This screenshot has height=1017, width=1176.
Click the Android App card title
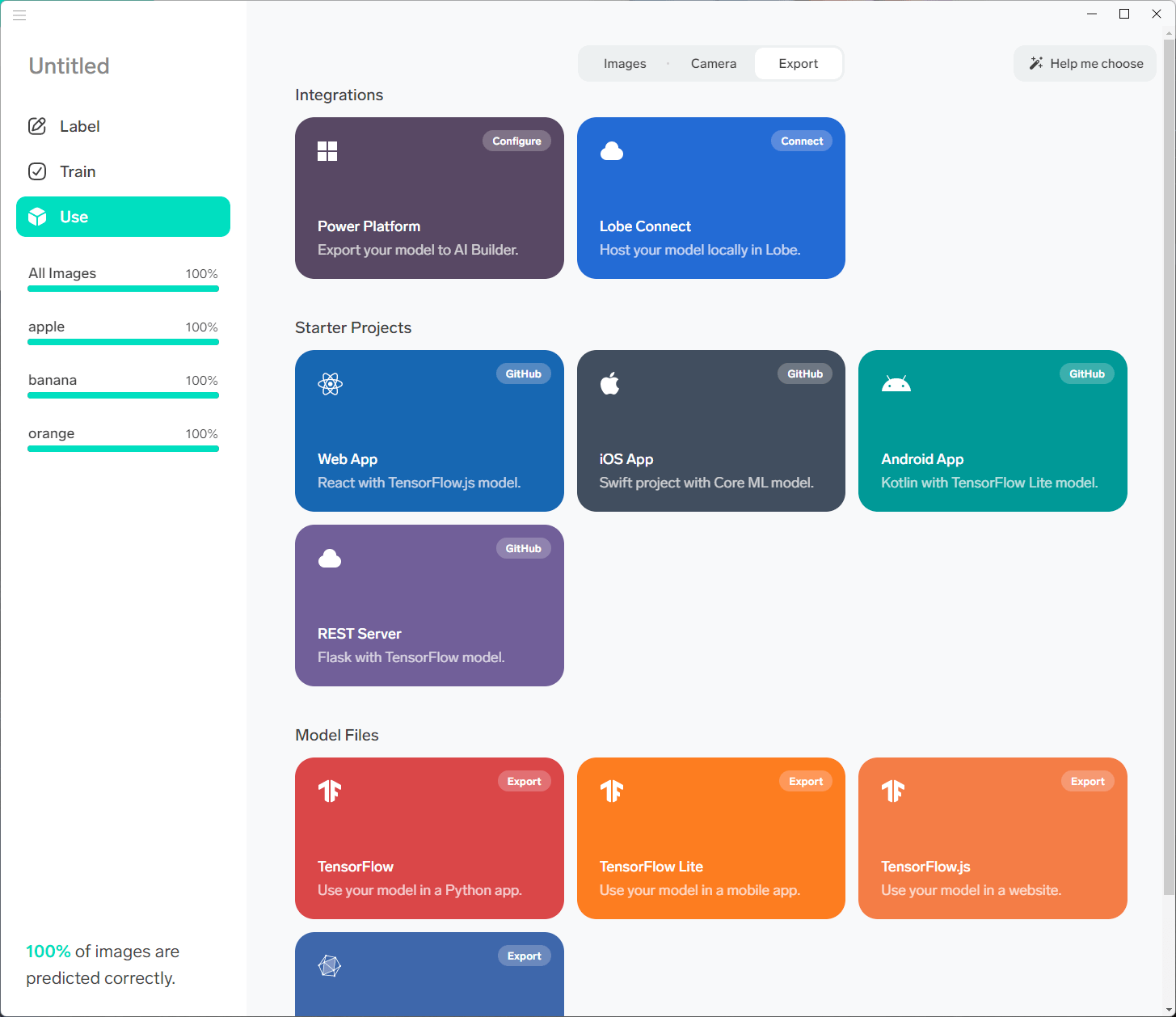[x=922, y=459]
